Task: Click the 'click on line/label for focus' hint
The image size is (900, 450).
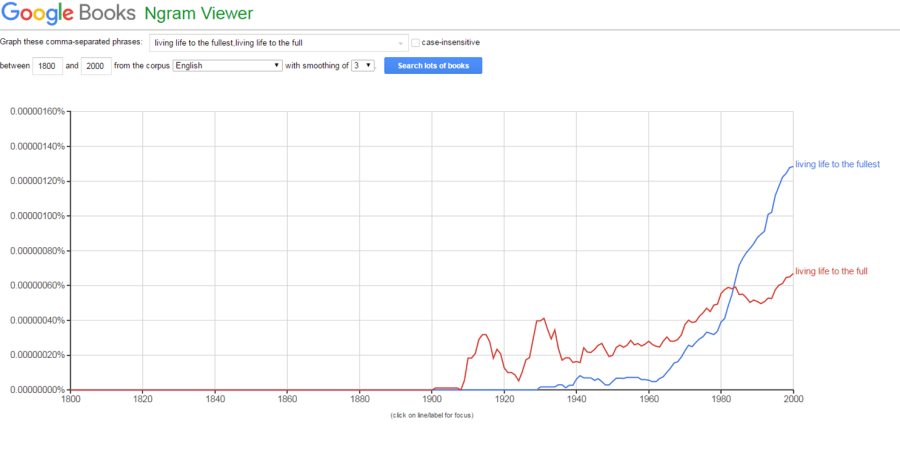Action: [x=432, y=414]
